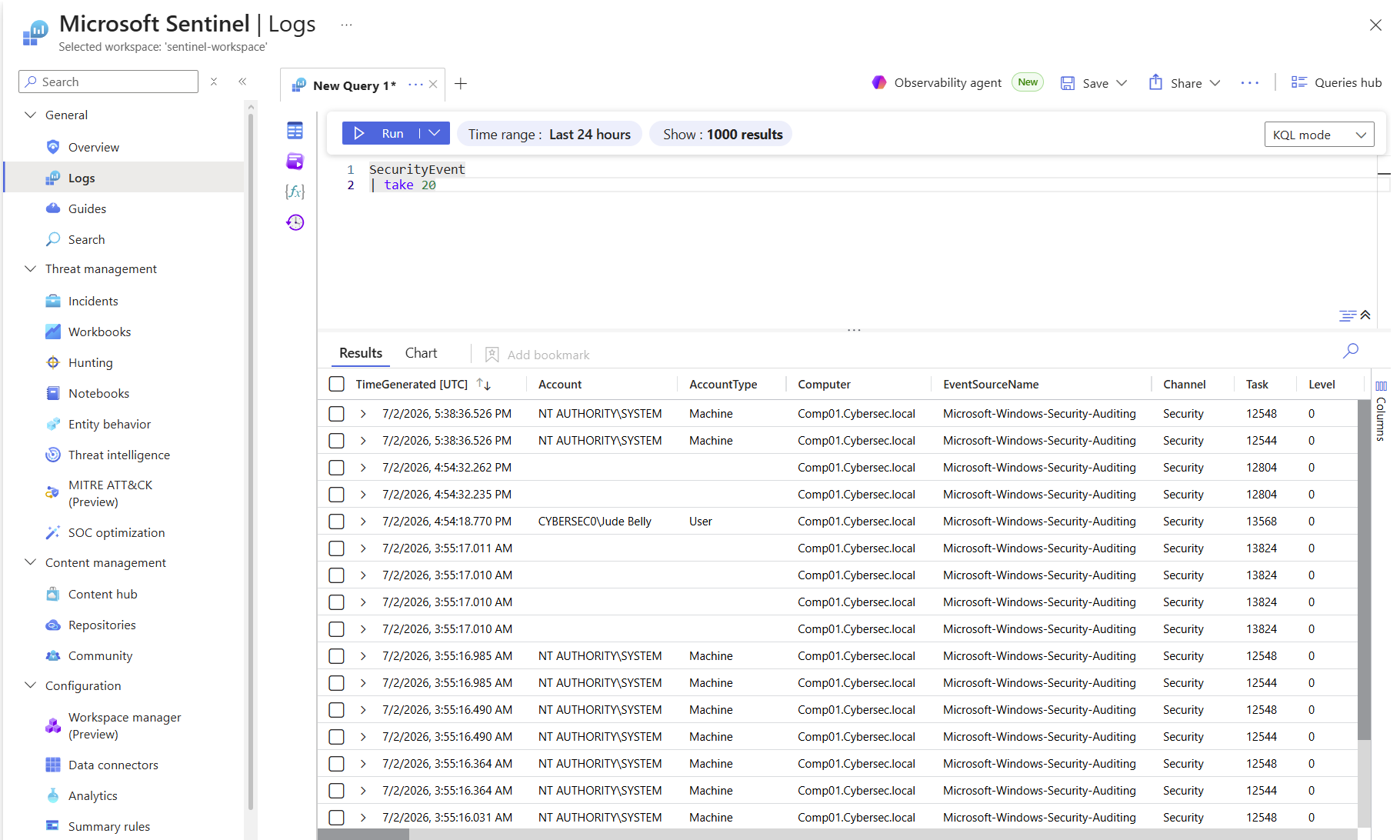Screen dimensions: 1400x840
Task: Click Add bookmark
Action: tap(537, 355)
